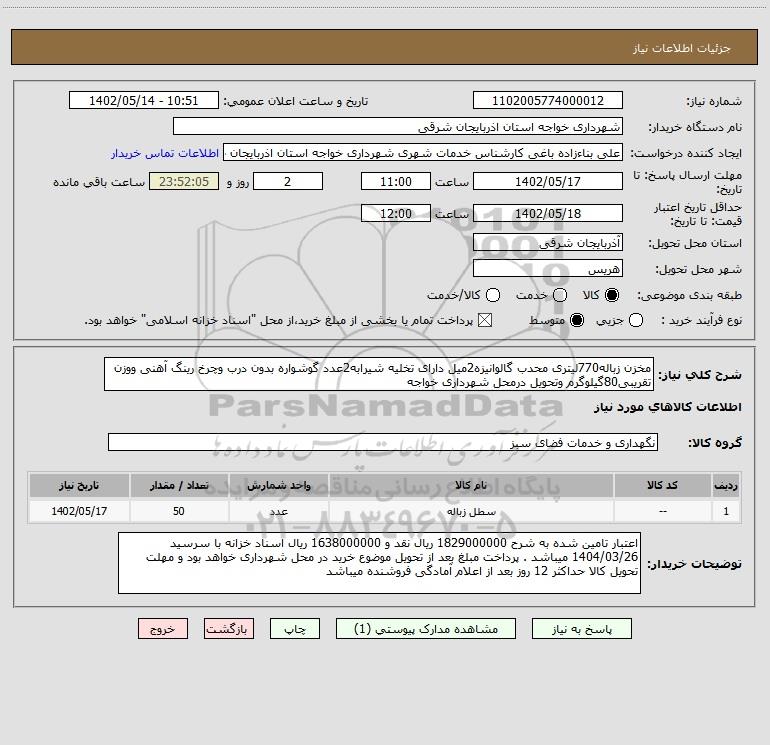Viewport: 770px width, 745px height.
Task: Click the اطلاعات کالاهای مورد نیاز heading
Action: pyautogui.click(x=668, y=407)
